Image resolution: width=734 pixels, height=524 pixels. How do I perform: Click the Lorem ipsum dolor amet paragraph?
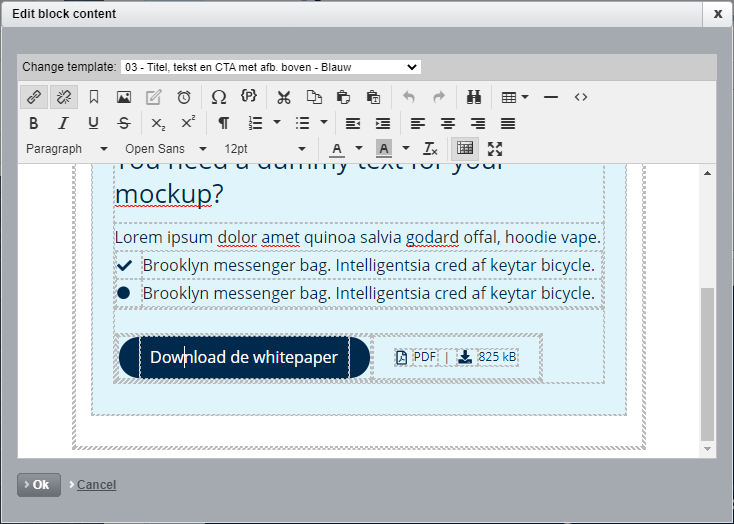358,237
